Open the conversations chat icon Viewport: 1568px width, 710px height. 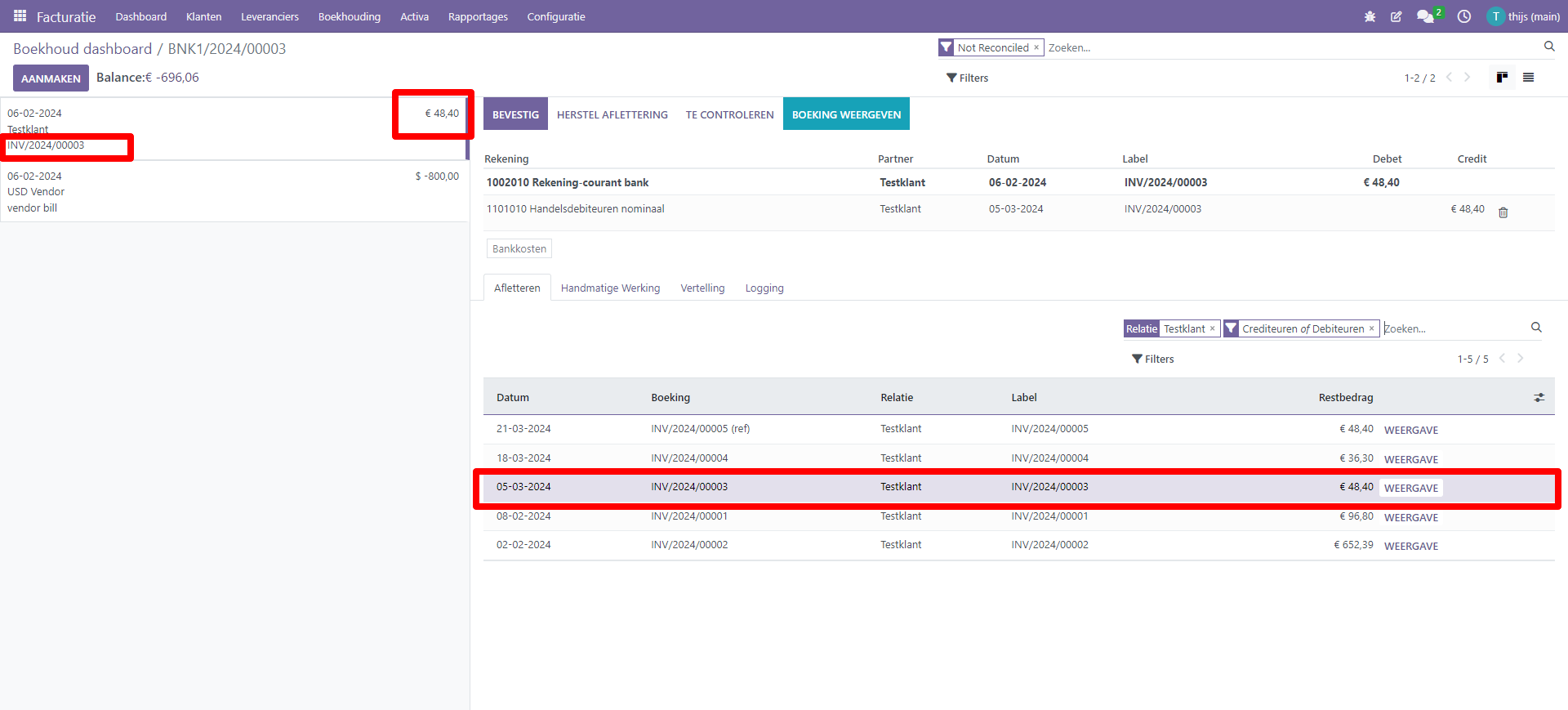pos(1425,16)
